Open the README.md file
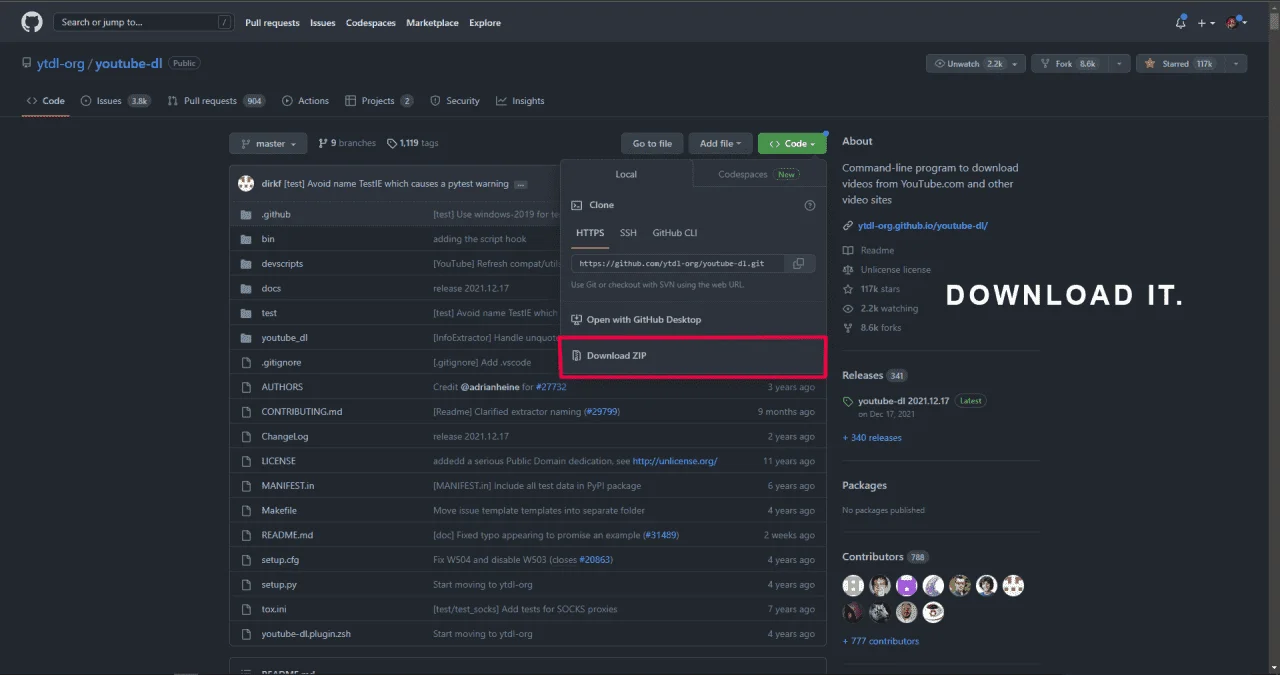Image resolution: width=1280 pixels, height=675 pixels. [287, 535]
